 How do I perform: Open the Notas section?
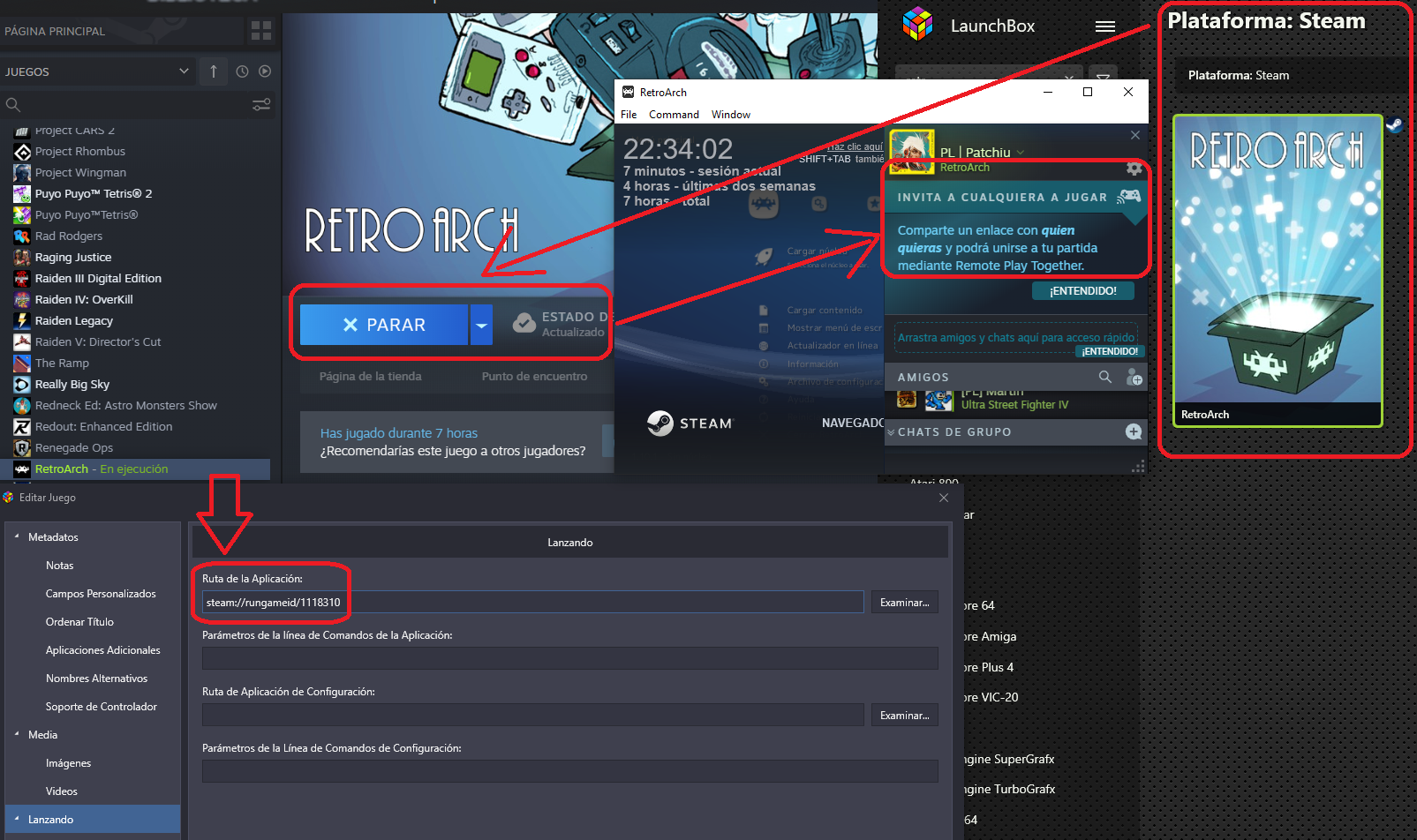[60, 566]
